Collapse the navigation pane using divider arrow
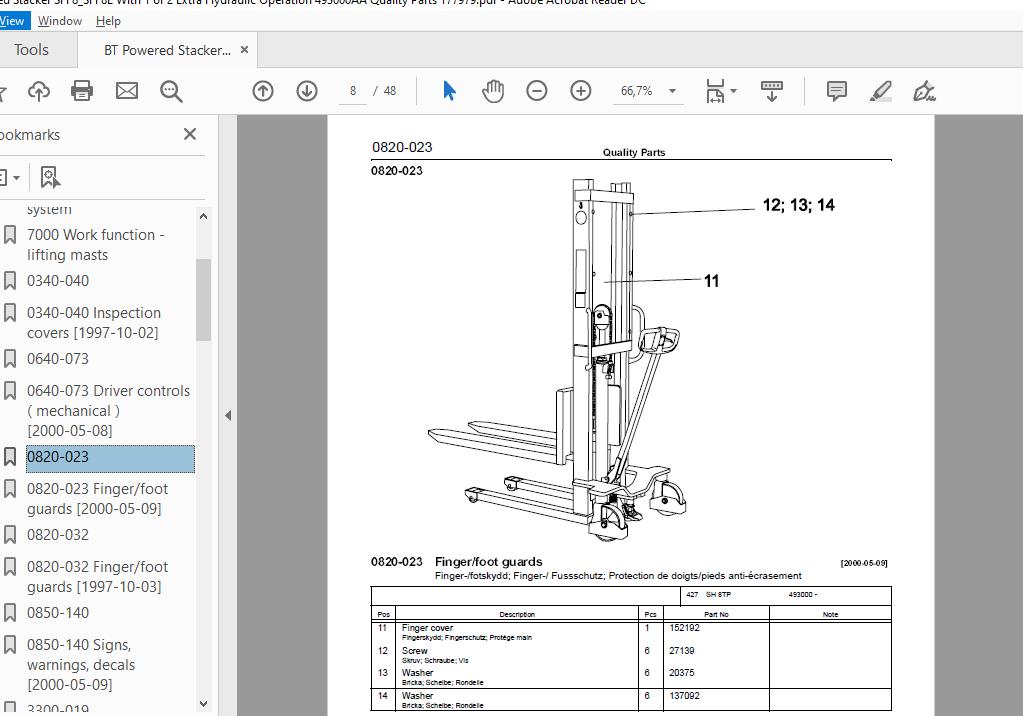 click(228, 415)
